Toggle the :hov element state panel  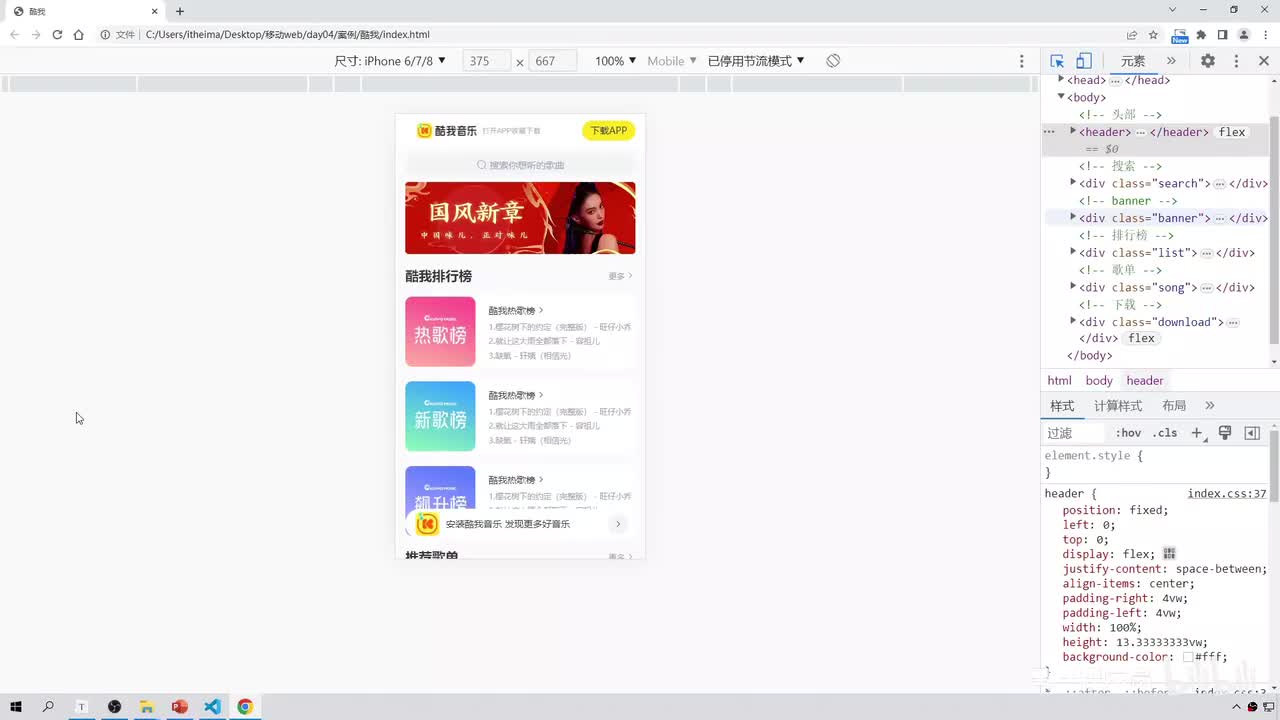click(x=1128, y=433)
